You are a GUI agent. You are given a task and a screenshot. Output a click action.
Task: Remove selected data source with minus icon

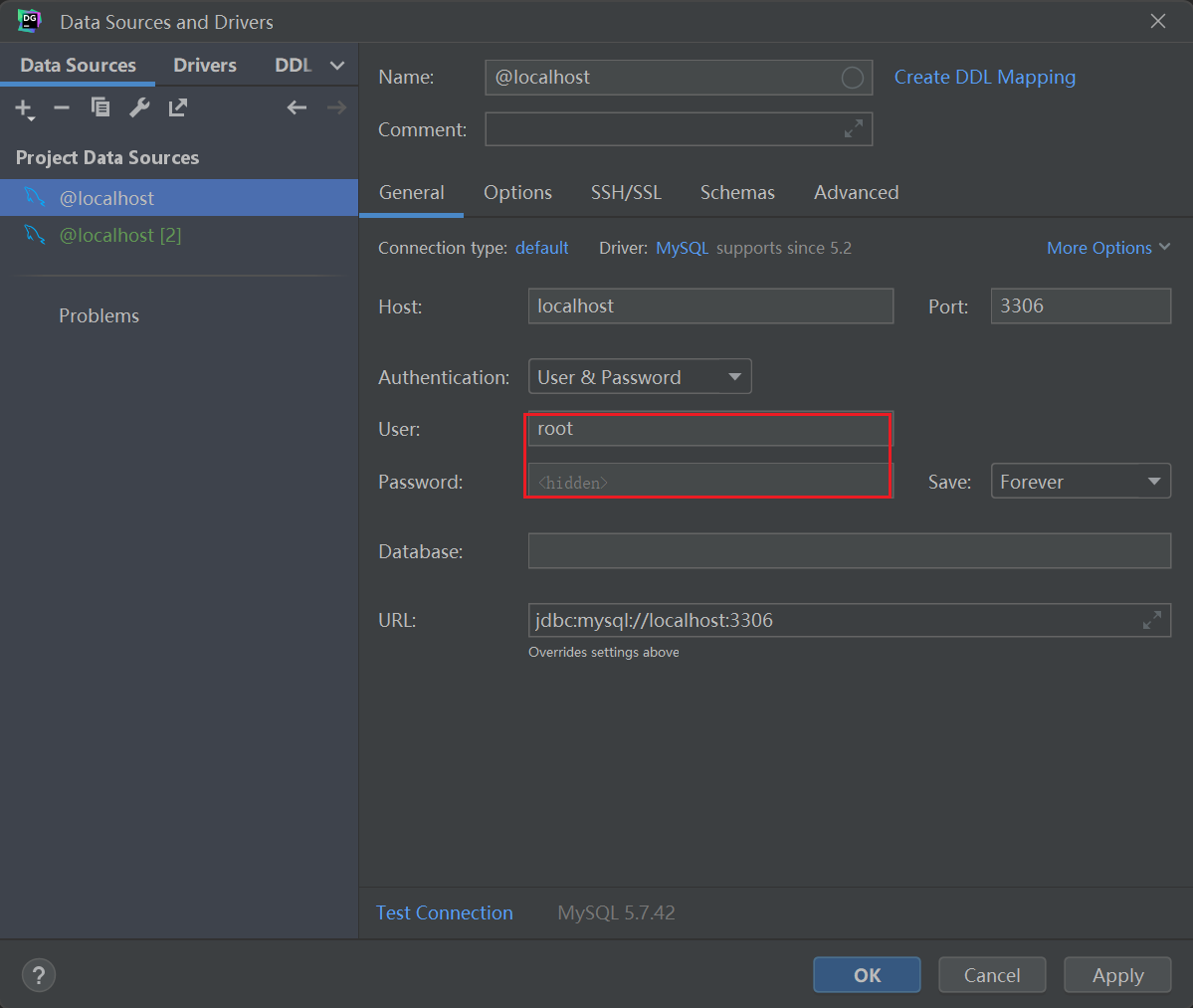(x=62, y=108)
